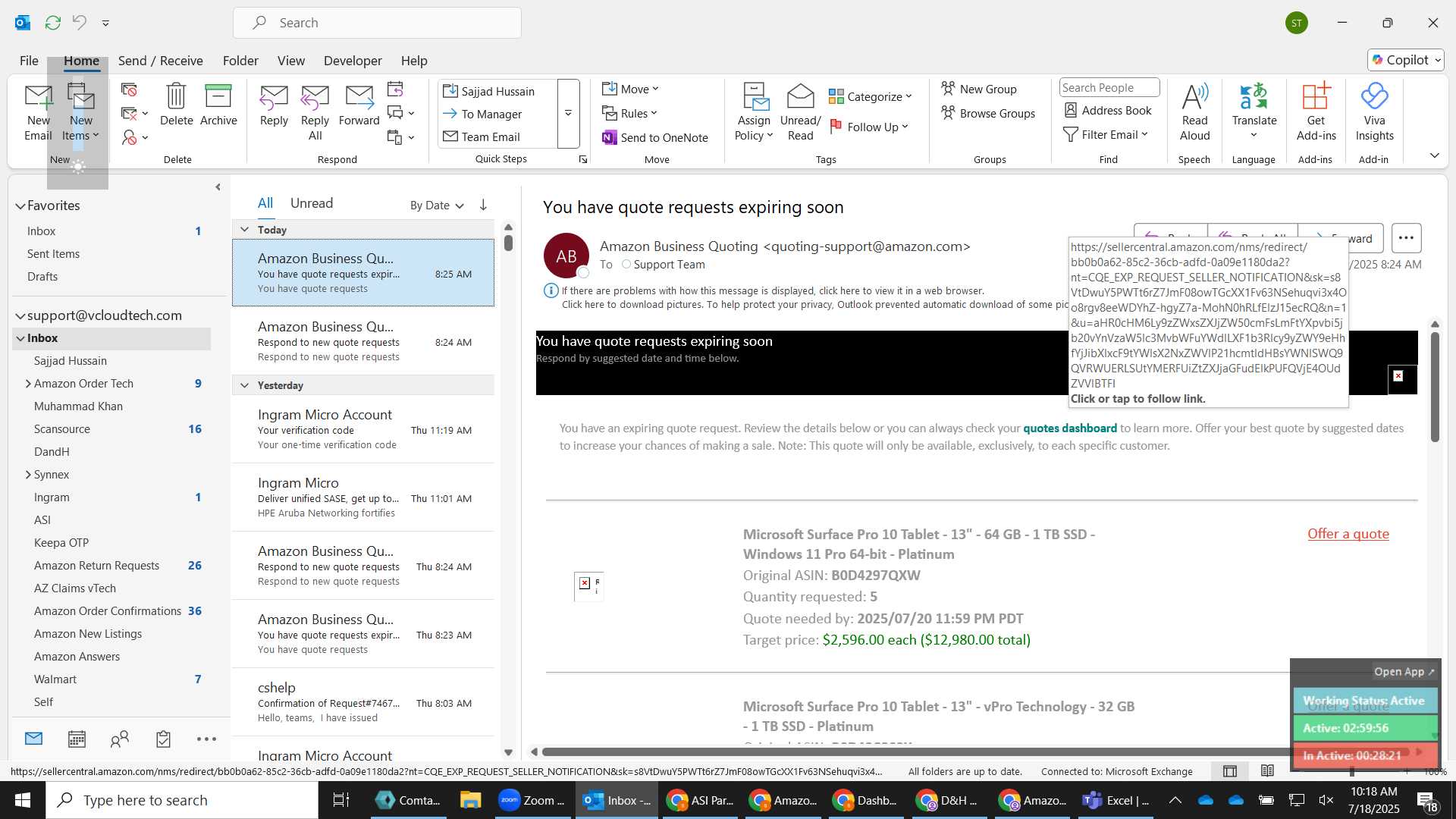The image size is (1456, 819).
Task: Open the quotes dashboard link
Action: (x=1070, y=428)
